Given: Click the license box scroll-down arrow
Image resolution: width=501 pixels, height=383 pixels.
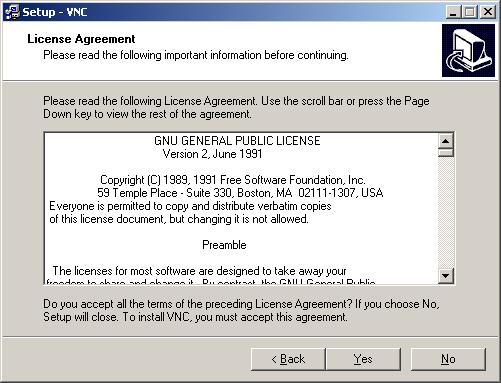Looking at the screenshot, I should 446,276.
